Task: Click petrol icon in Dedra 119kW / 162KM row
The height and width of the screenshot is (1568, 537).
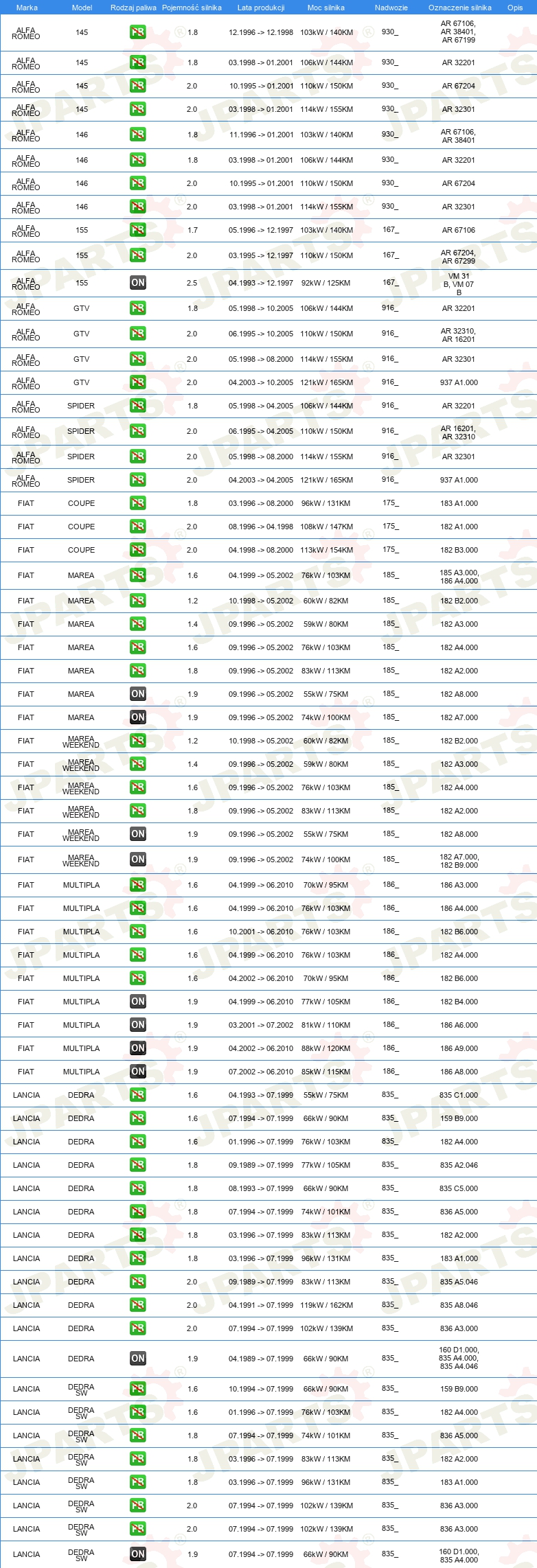Action: (138, 1305)
